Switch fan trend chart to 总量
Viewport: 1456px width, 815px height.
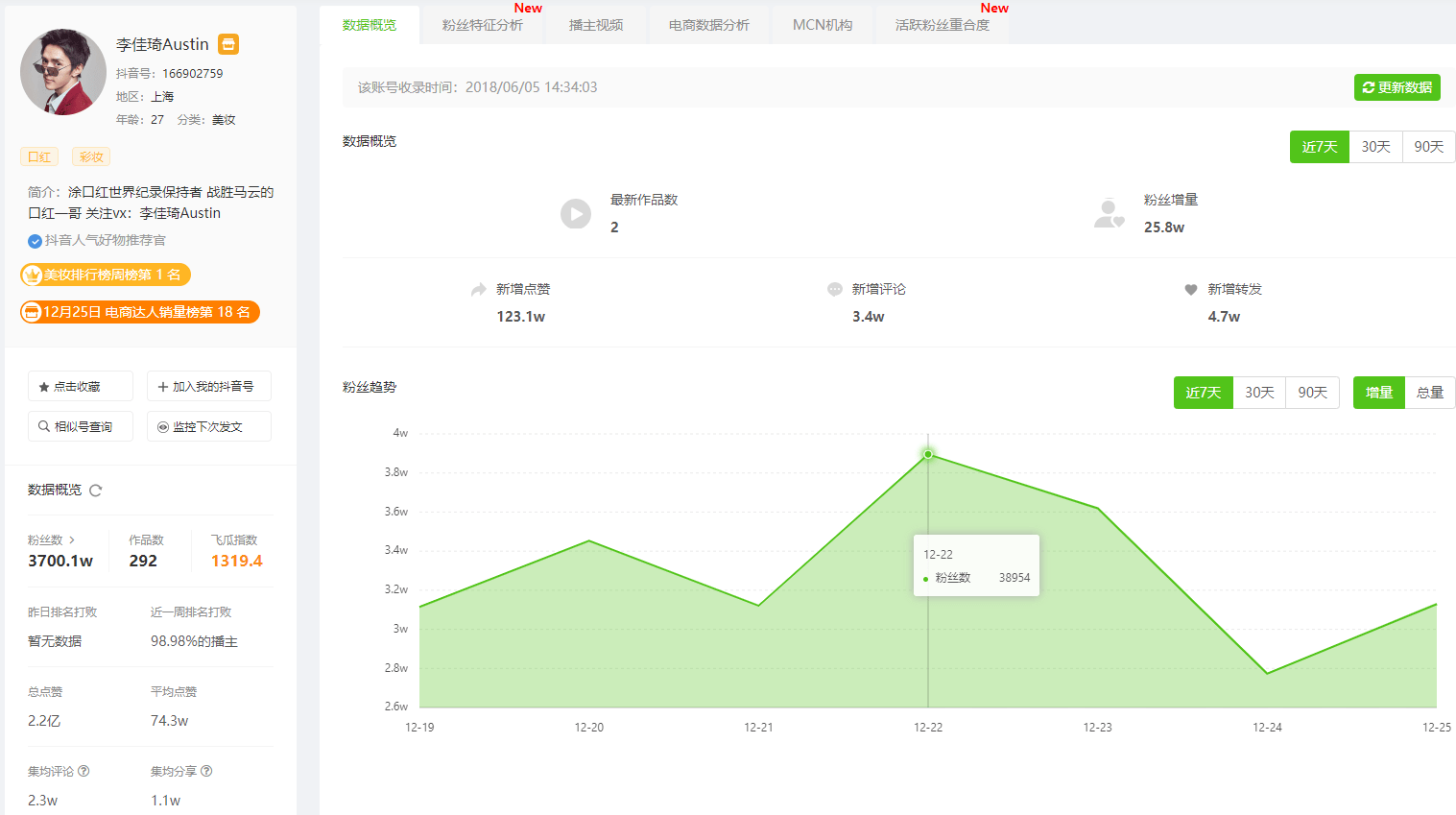coord(1429,393)
